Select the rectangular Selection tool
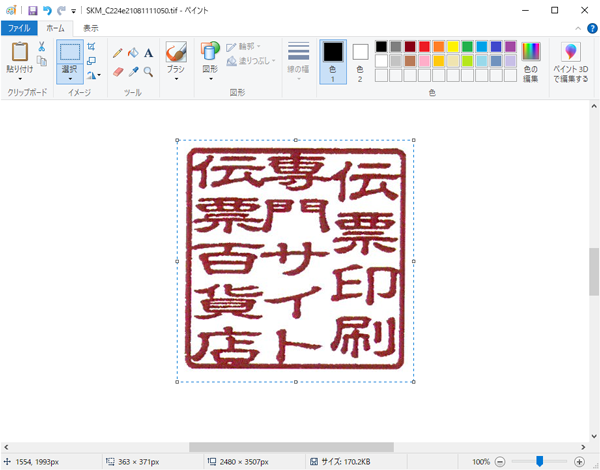The height and width of the screenshot is (470, 600). 70,52
